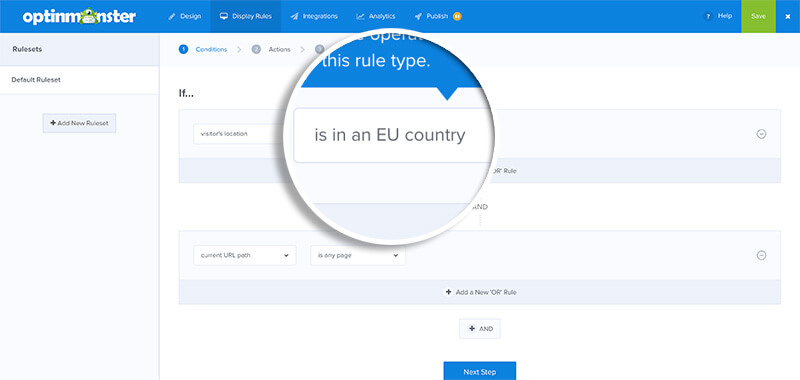Click the step 2 circle icon
The image size is (800, 380).
[x=256, y=49]
